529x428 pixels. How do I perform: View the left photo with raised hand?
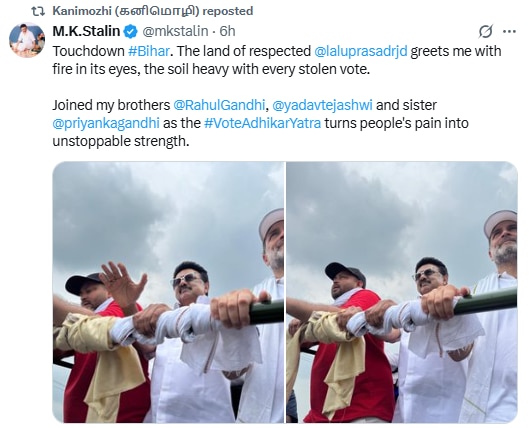pos(168,292)
